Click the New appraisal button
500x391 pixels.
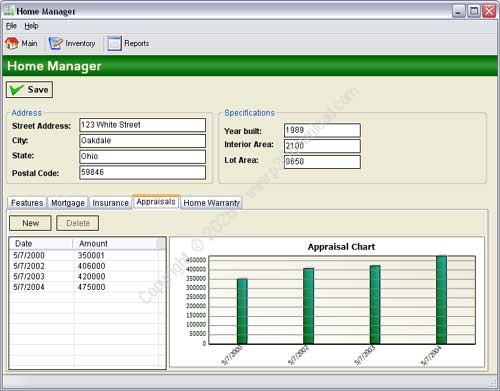[x=30, y=223]
